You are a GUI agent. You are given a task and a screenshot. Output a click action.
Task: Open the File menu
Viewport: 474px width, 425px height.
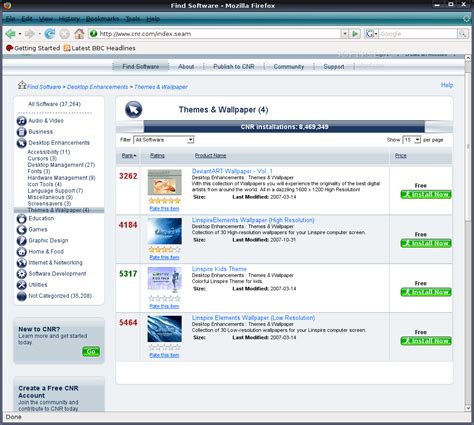tap(10, 19)
